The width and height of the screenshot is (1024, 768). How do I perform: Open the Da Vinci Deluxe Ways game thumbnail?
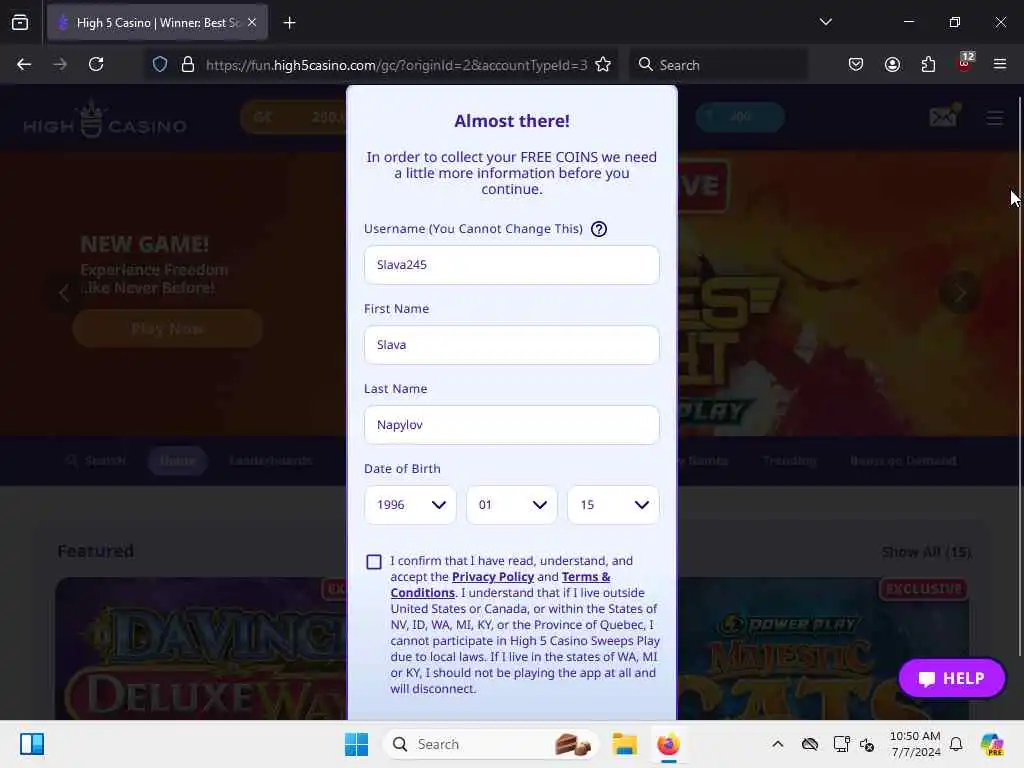[202, 648]
